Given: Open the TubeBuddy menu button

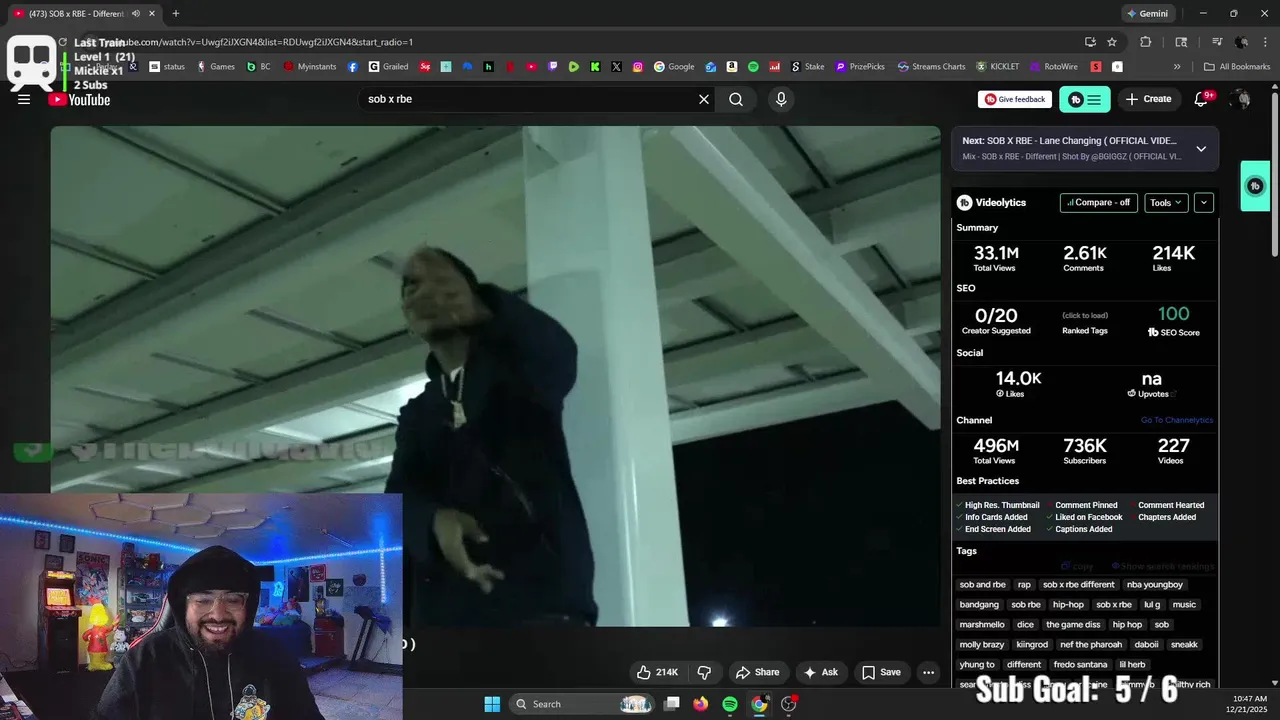Looking at the screenshot, I should (x=1085, y=99).
